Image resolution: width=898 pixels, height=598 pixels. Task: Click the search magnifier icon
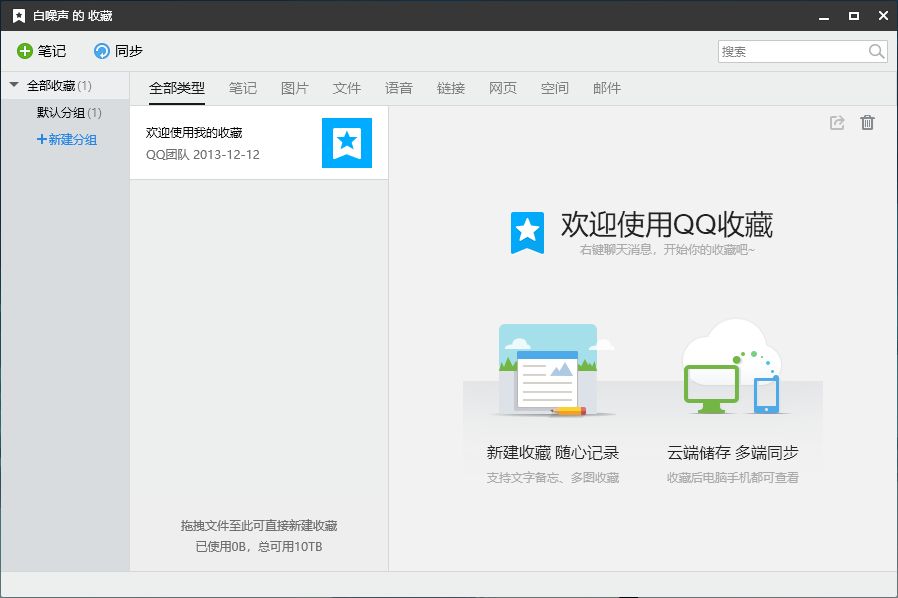876,52
